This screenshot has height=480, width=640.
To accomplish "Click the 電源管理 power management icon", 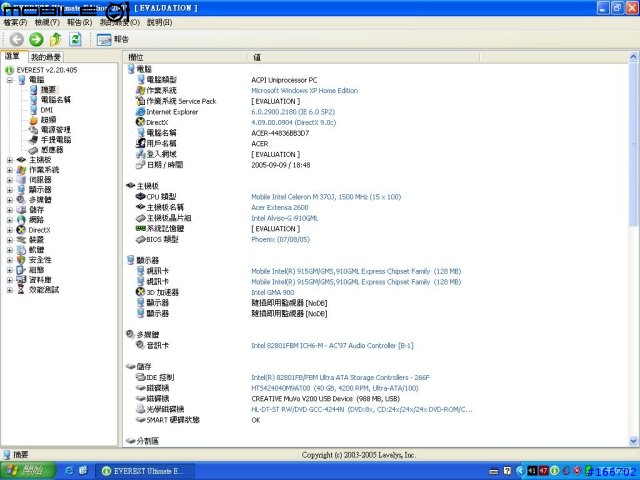I will (x=33, y=130).
